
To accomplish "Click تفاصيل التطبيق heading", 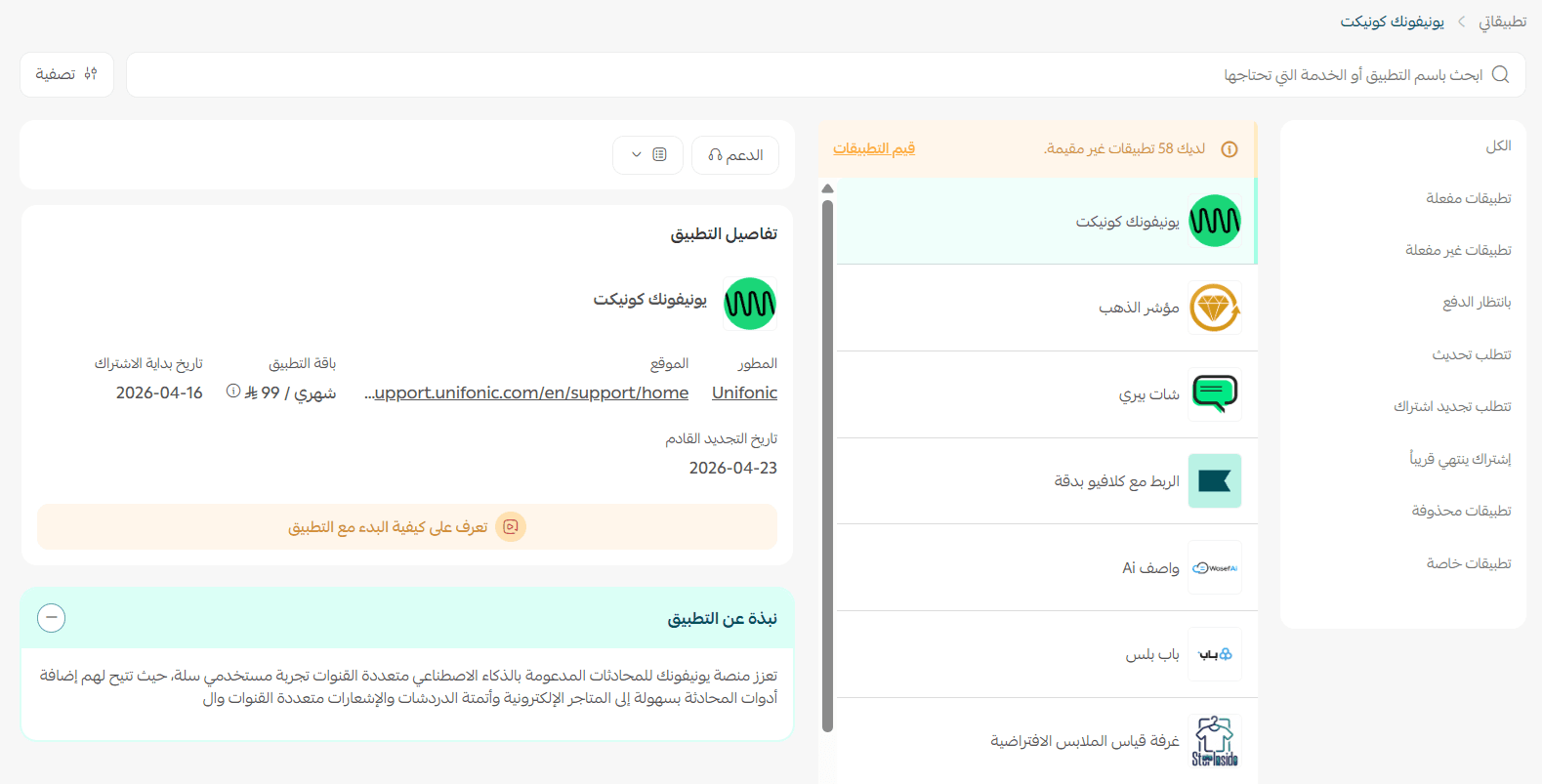I will 724,234.
